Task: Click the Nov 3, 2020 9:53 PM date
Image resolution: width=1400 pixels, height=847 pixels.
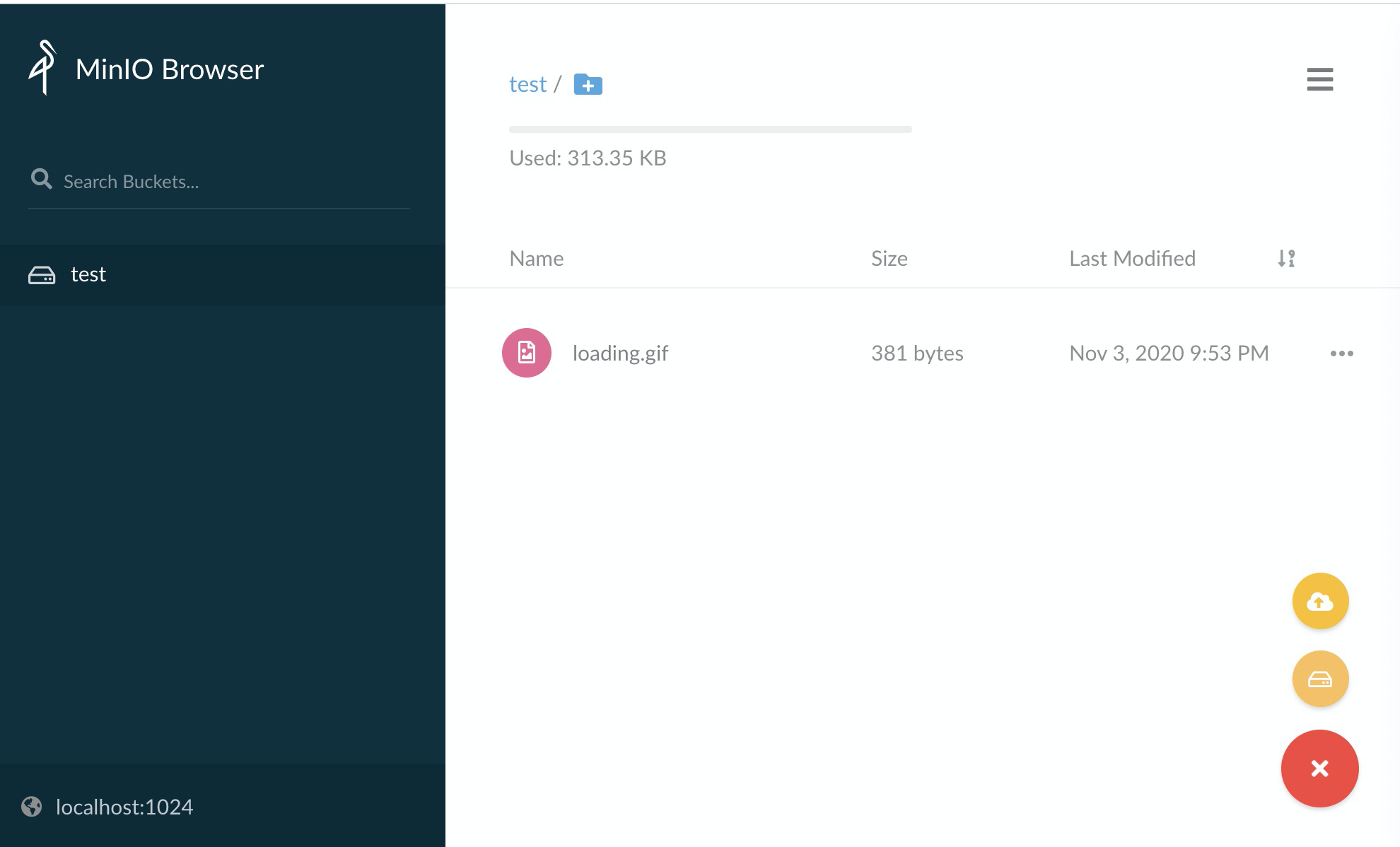Action: [1169, 354]
